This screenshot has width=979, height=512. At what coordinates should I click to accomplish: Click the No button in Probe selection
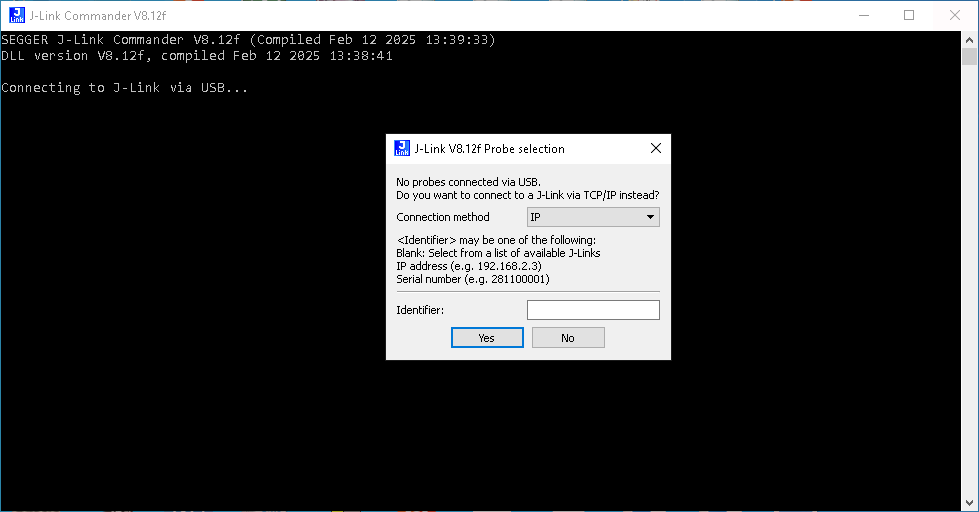(x=568, y=338)
